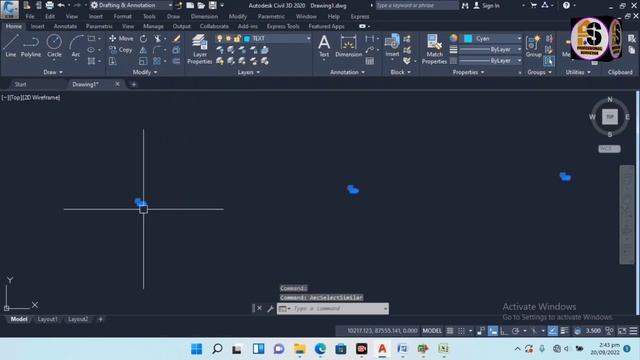This screenshot has width=640, height=360.
Task: Open the Dimension menu
Action: 204,16
